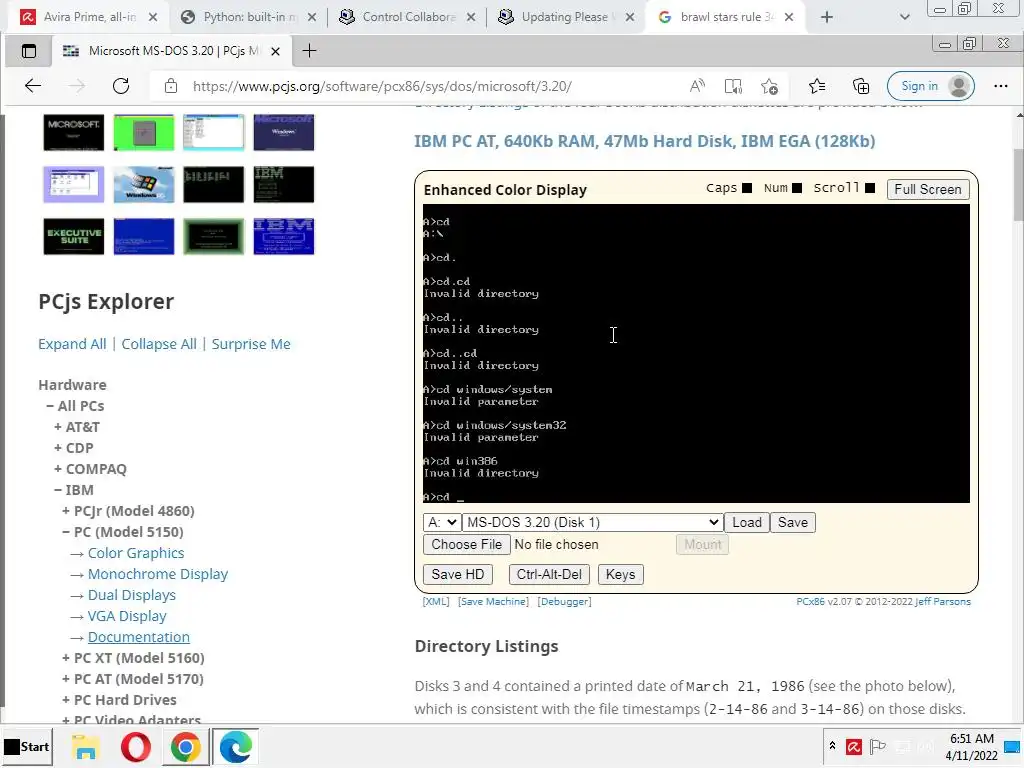Click the Surprise Me link
Image resolution: width=1024 pixels, height=768 pixels.
[251, 344]
